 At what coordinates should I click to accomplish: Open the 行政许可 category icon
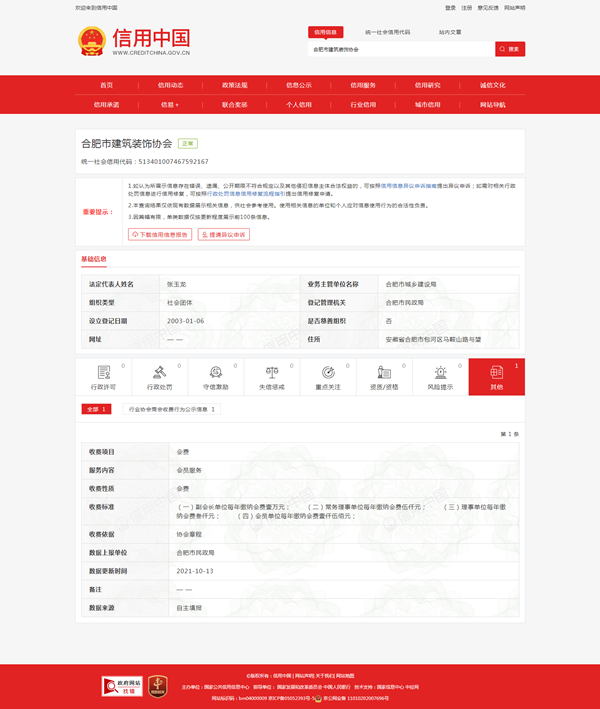click(104, 371)
